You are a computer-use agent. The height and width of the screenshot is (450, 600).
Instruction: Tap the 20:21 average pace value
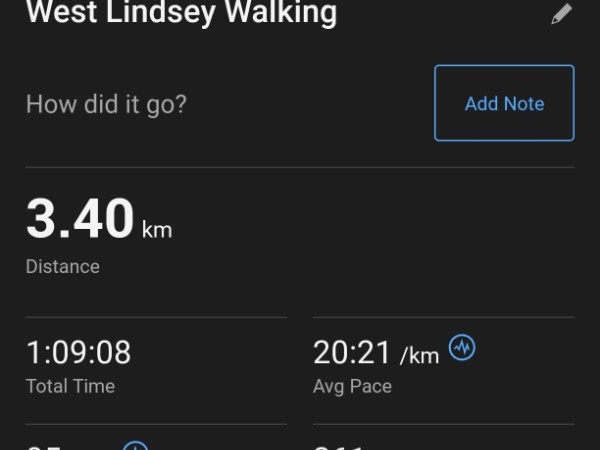point(352,352)
